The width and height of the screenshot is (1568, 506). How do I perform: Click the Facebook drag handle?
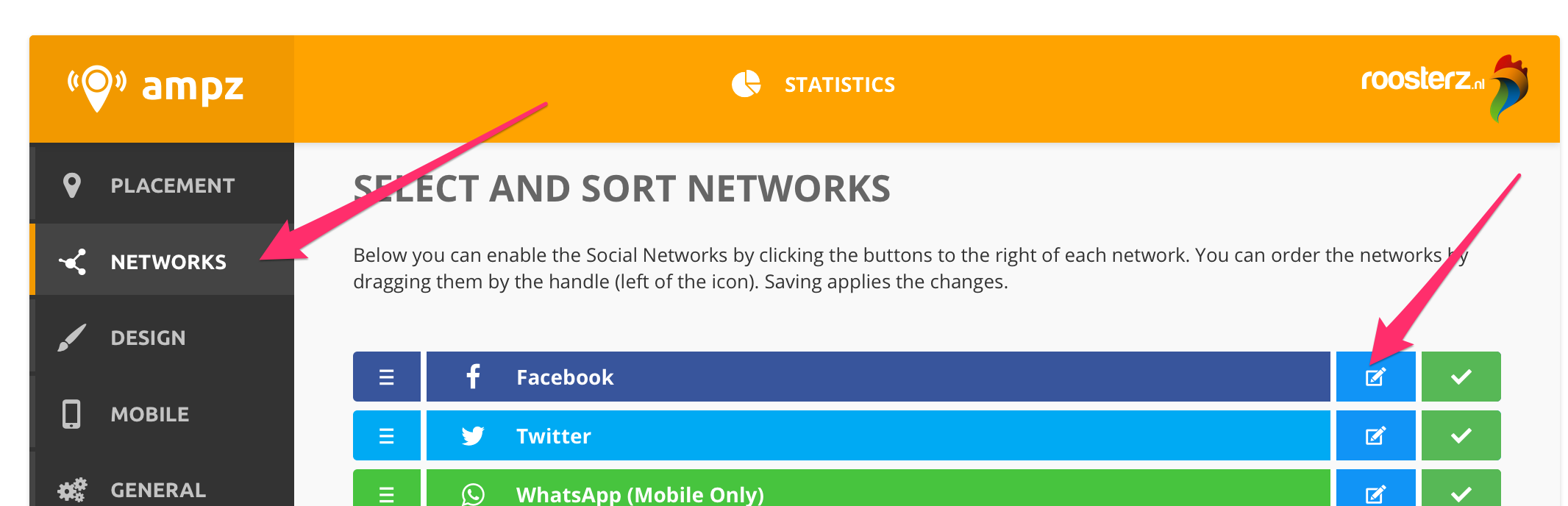tap(387, 377)
